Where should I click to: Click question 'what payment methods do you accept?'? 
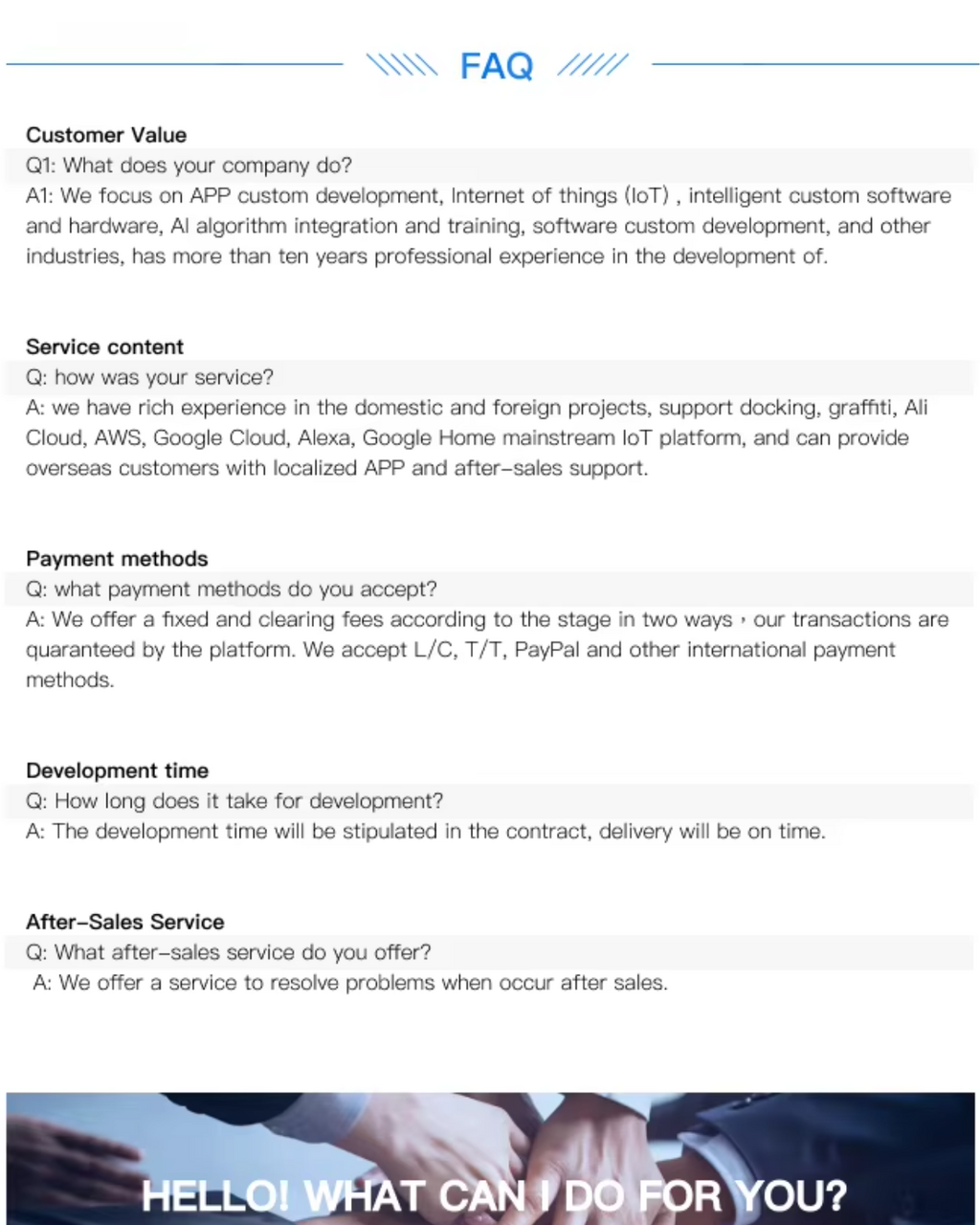(x=232, y=590)
